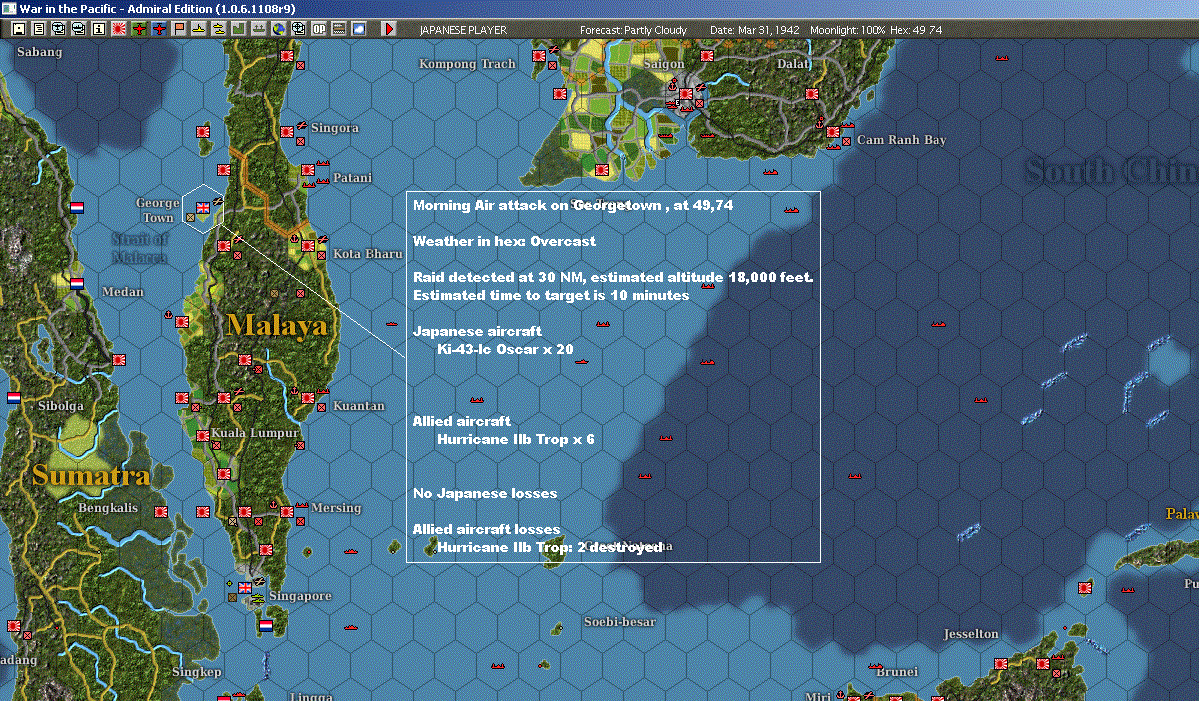Viewport: 1199px width, 701px height.
Task: Open the document list toolbar icon
Action: [39, 29]
